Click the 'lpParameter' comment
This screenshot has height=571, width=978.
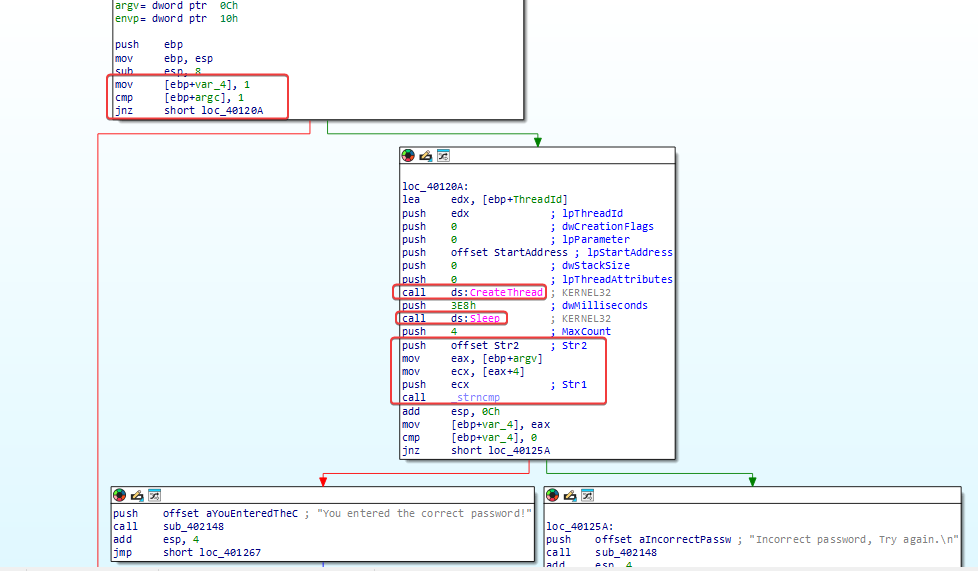[x=596, y=240]
